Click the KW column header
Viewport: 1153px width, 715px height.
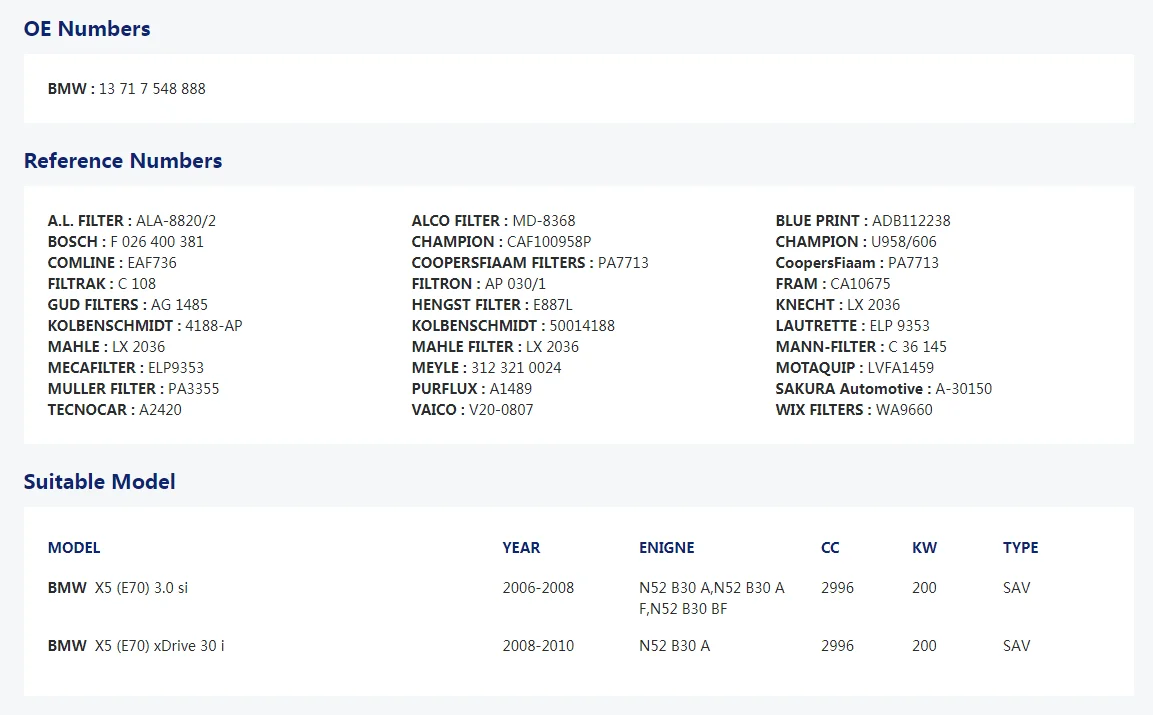tap(924, 547)
